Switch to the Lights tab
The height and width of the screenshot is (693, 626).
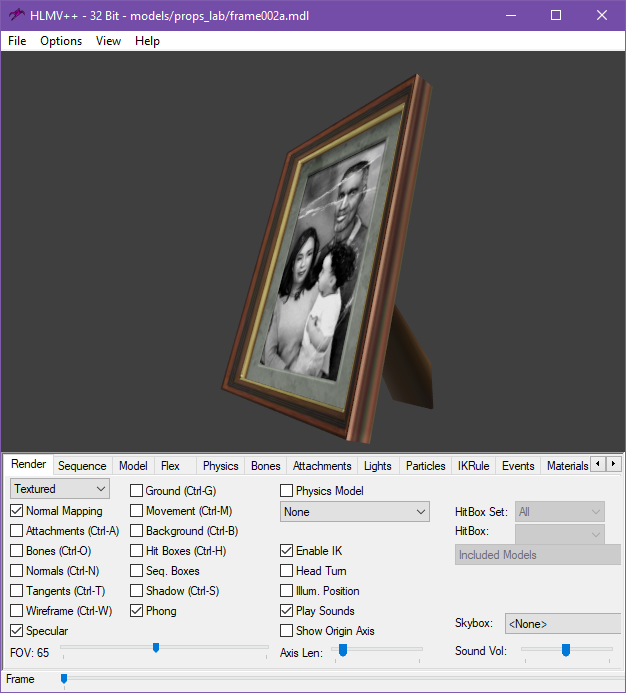pos(378,466)
